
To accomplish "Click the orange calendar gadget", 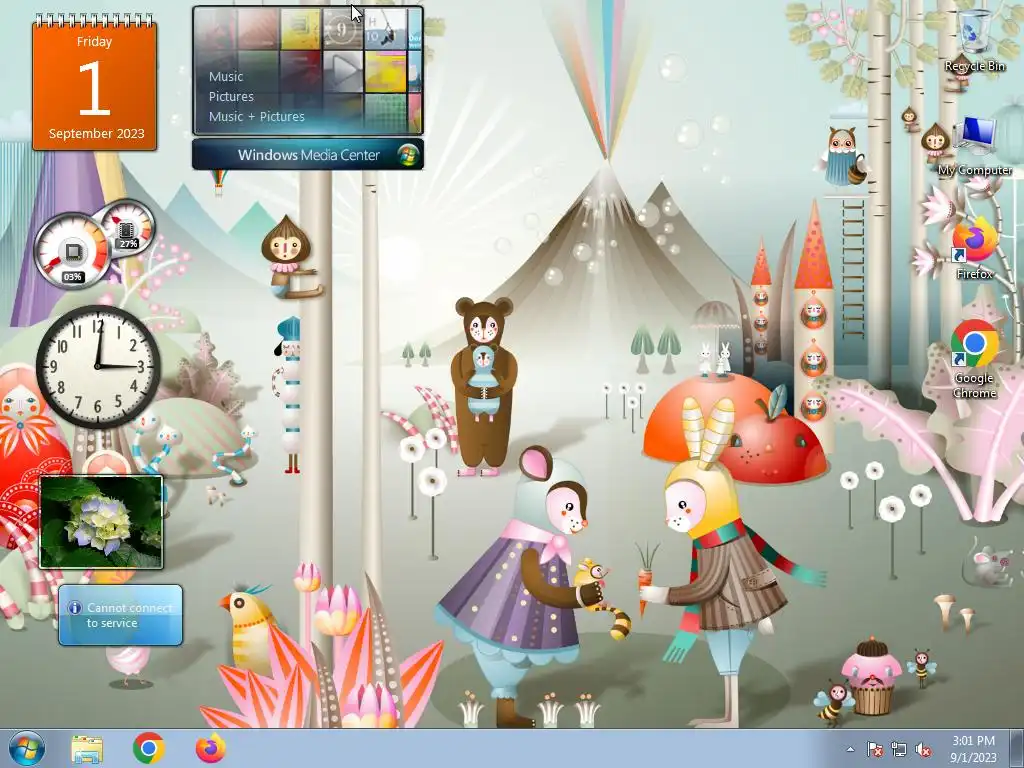I will 95,83.
